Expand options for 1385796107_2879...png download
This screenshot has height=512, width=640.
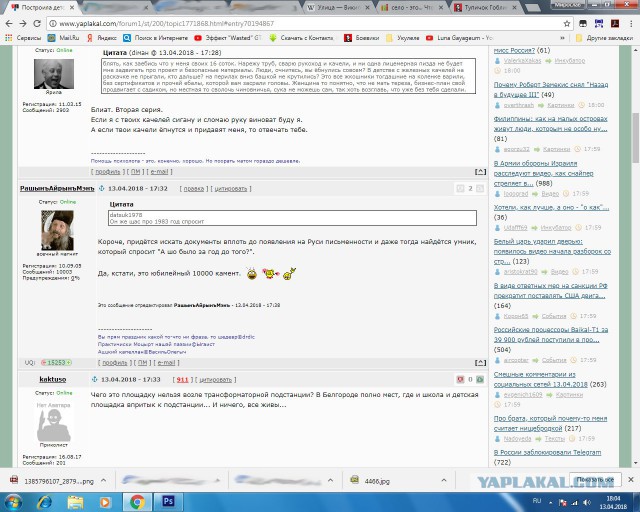tap(103, 481)
